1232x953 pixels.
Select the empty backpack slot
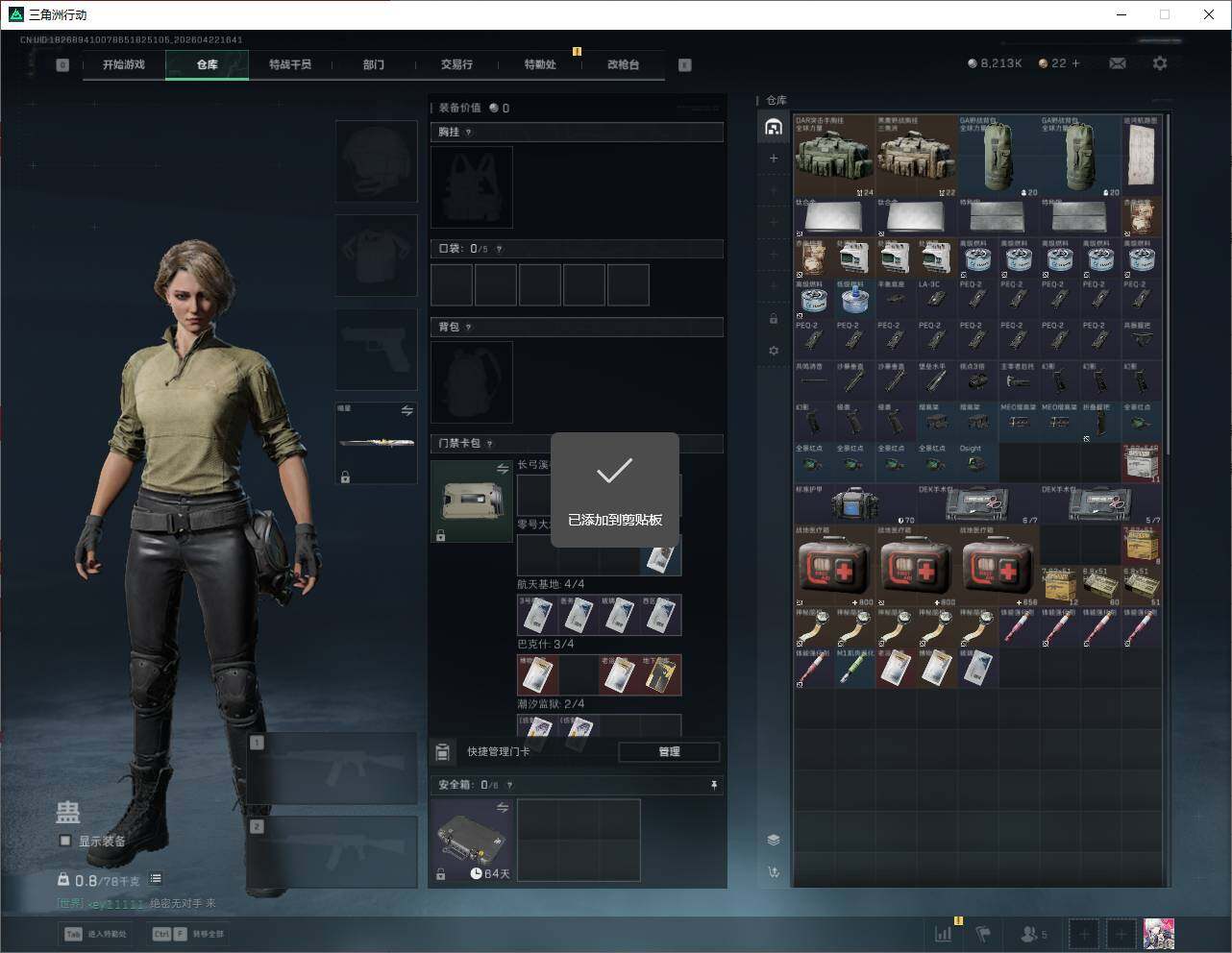coord(472,381)
